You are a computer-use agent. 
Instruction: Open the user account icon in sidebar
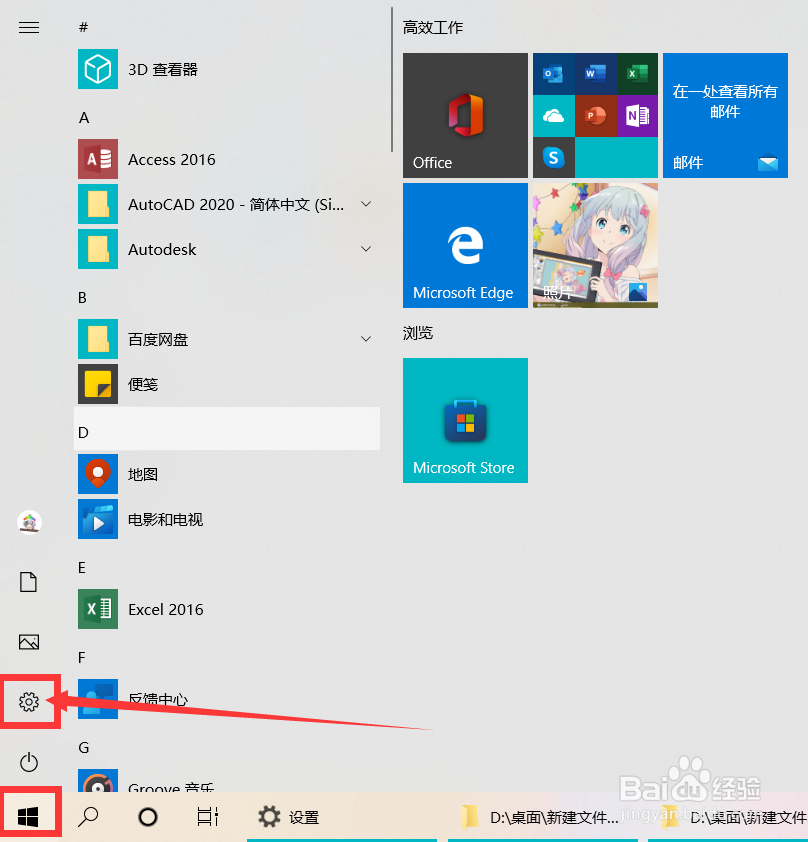click(x=29, y=522)
